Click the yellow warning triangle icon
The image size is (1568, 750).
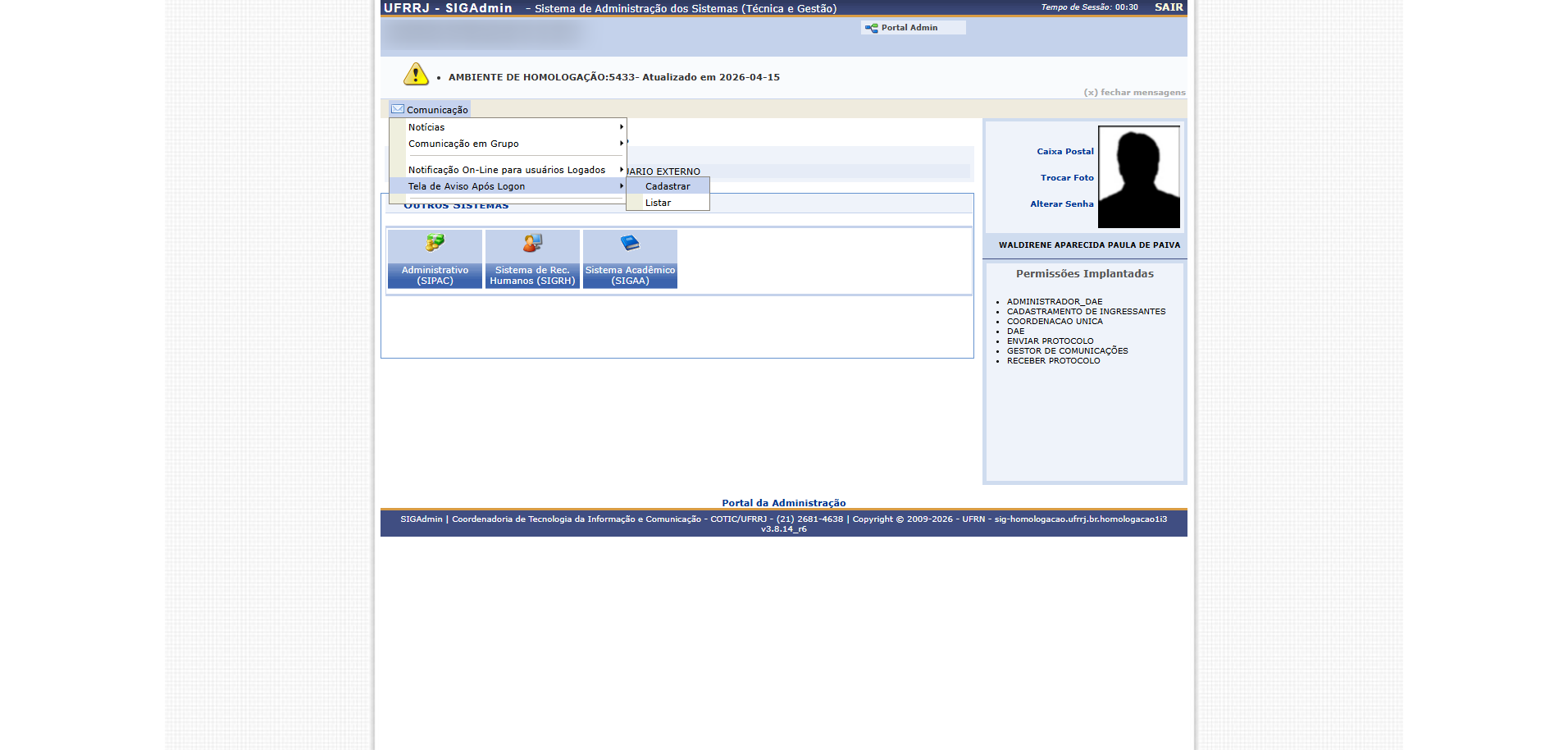click(x=416, y=75)
